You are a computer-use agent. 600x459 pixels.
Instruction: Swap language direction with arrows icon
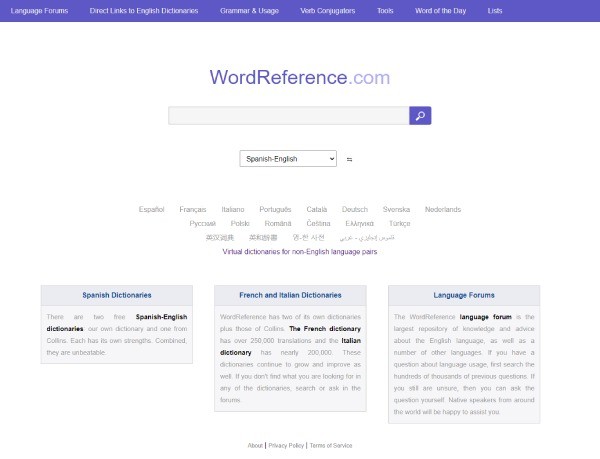(x=349, y=159)
